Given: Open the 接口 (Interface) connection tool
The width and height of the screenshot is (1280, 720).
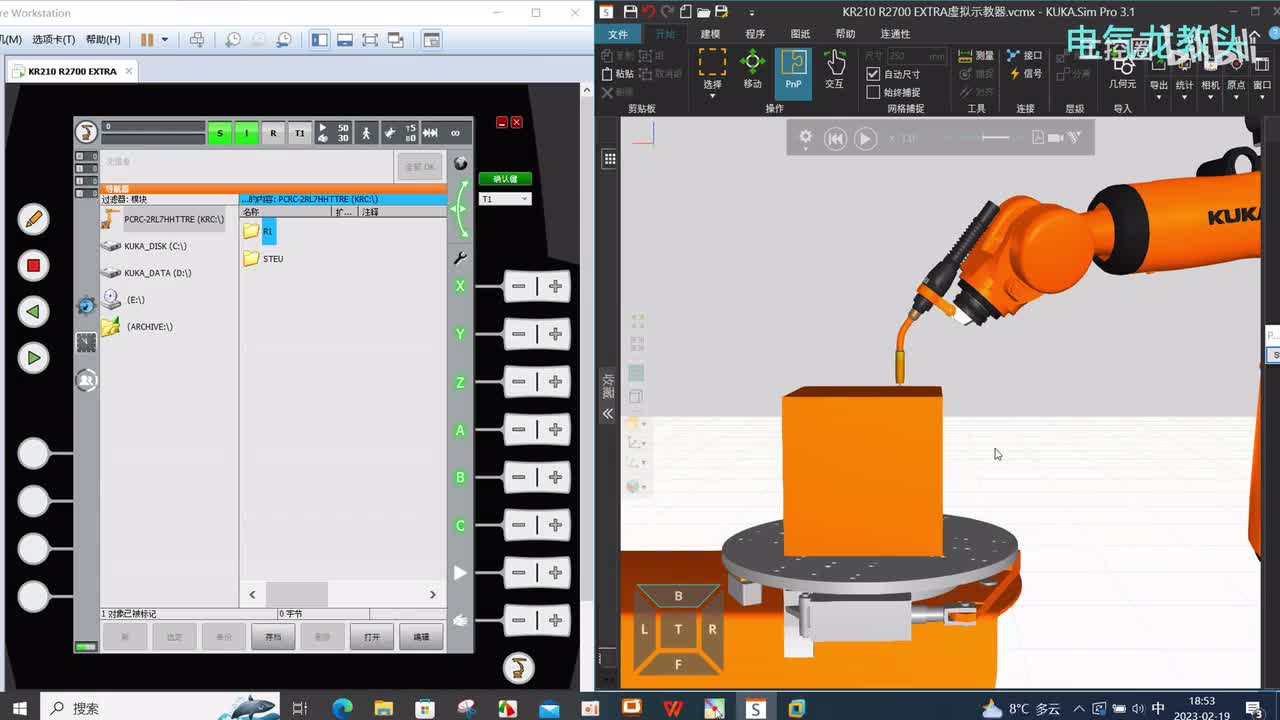Looking at the screenshot, I should [1025, 56].
